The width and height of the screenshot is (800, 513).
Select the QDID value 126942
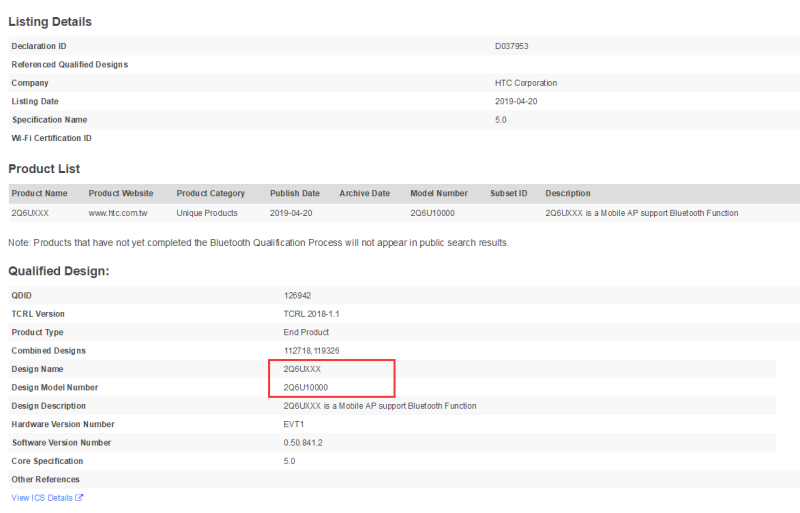click(x=298, y=296)
